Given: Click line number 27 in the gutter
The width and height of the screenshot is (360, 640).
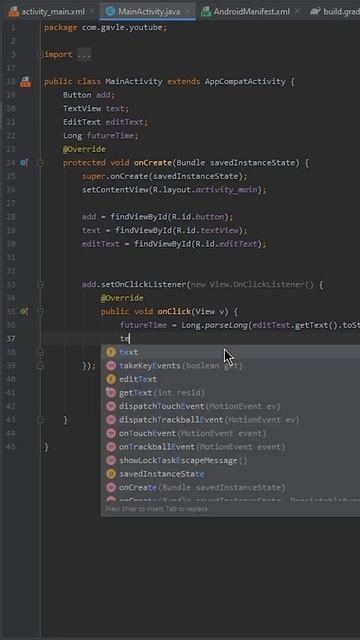Looking at the screenshot, I should [11, 203].
